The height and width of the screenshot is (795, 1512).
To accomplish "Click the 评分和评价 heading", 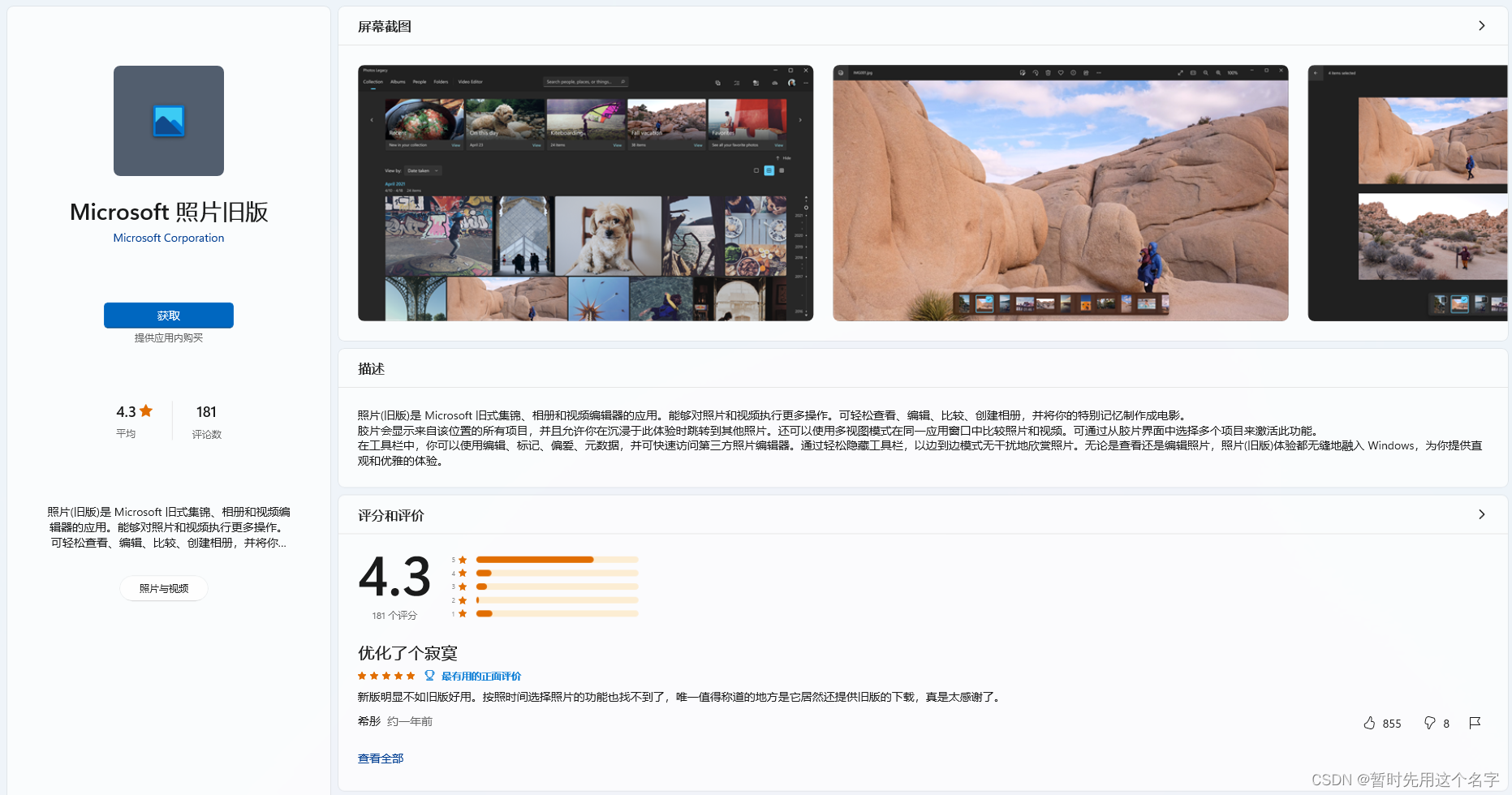I will (x=391, y=516).
